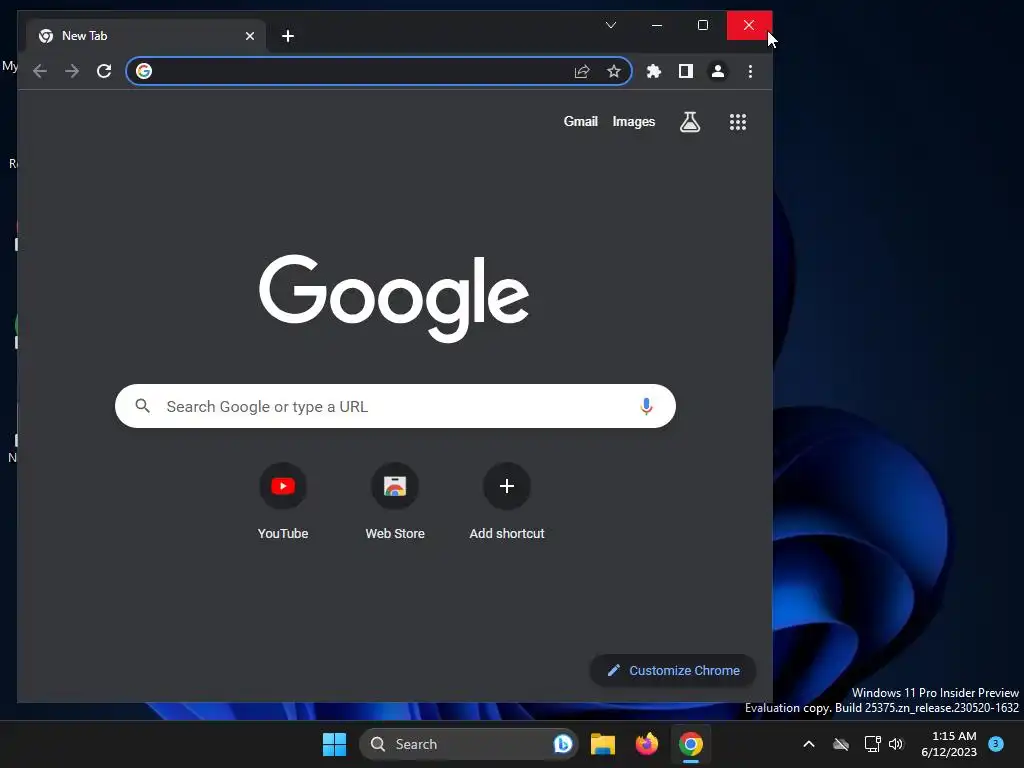Image resolution: width=1024 pixels, height=768 pixels.
Task: Click the Customize Chrome button
Action: [x=673, y=671]
